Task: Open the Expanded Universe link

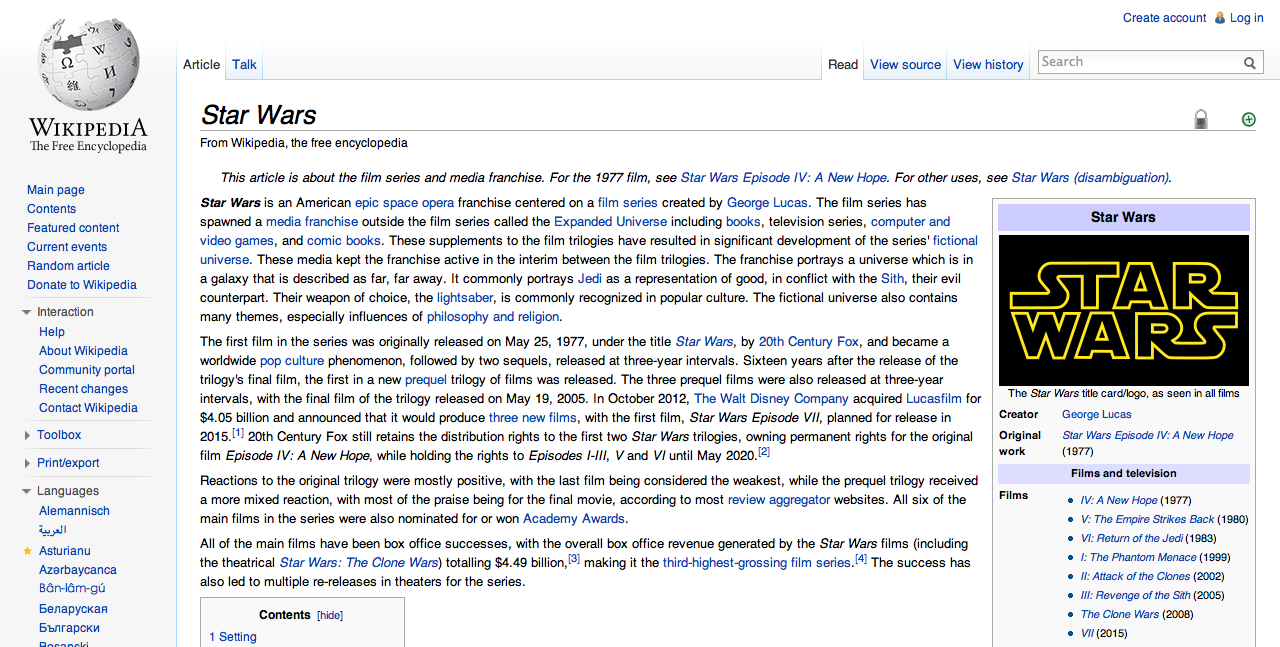Action: coord(610,222)
